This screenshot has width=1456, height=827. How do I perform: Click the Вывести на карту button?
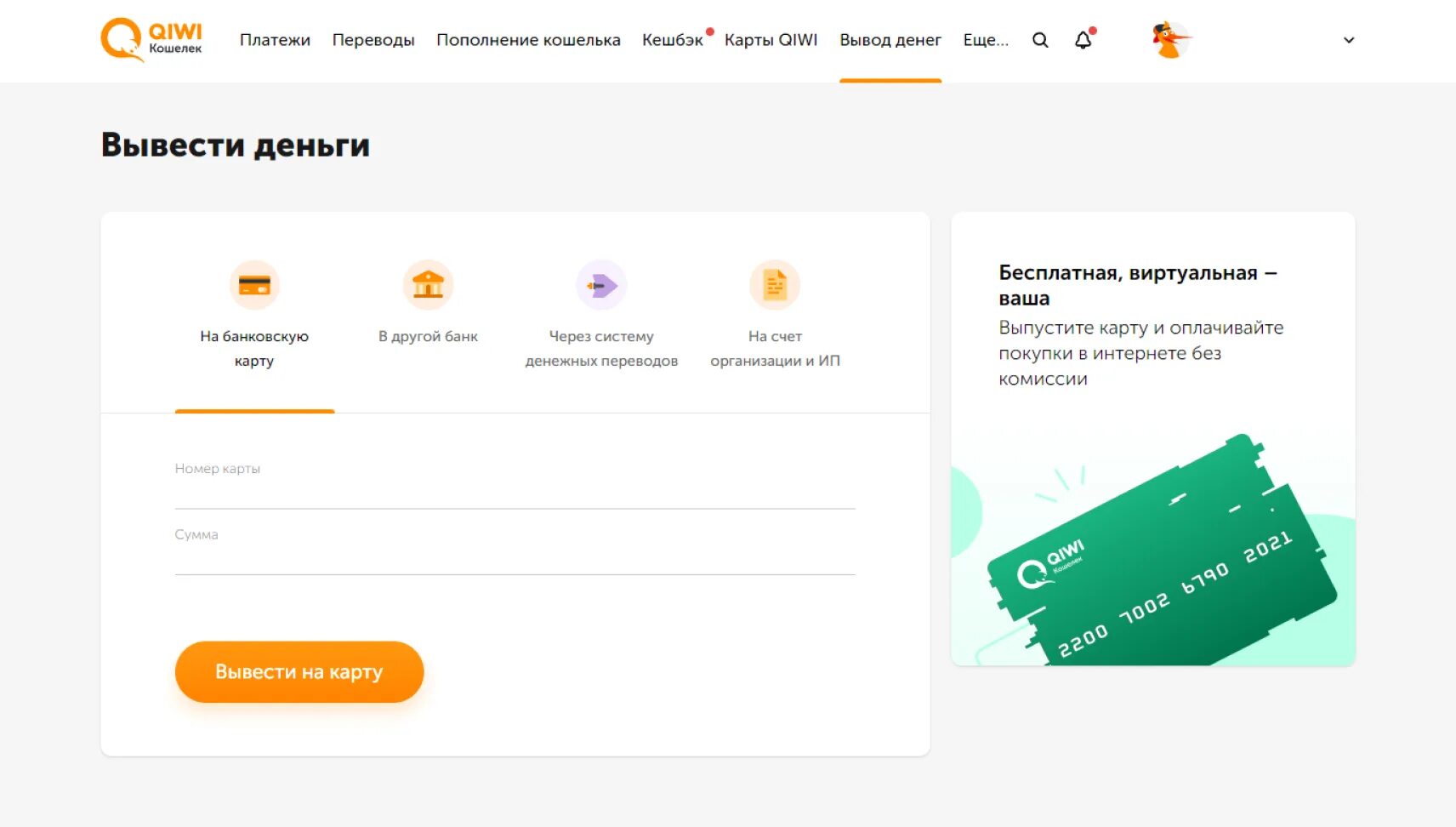coord(299,671)
